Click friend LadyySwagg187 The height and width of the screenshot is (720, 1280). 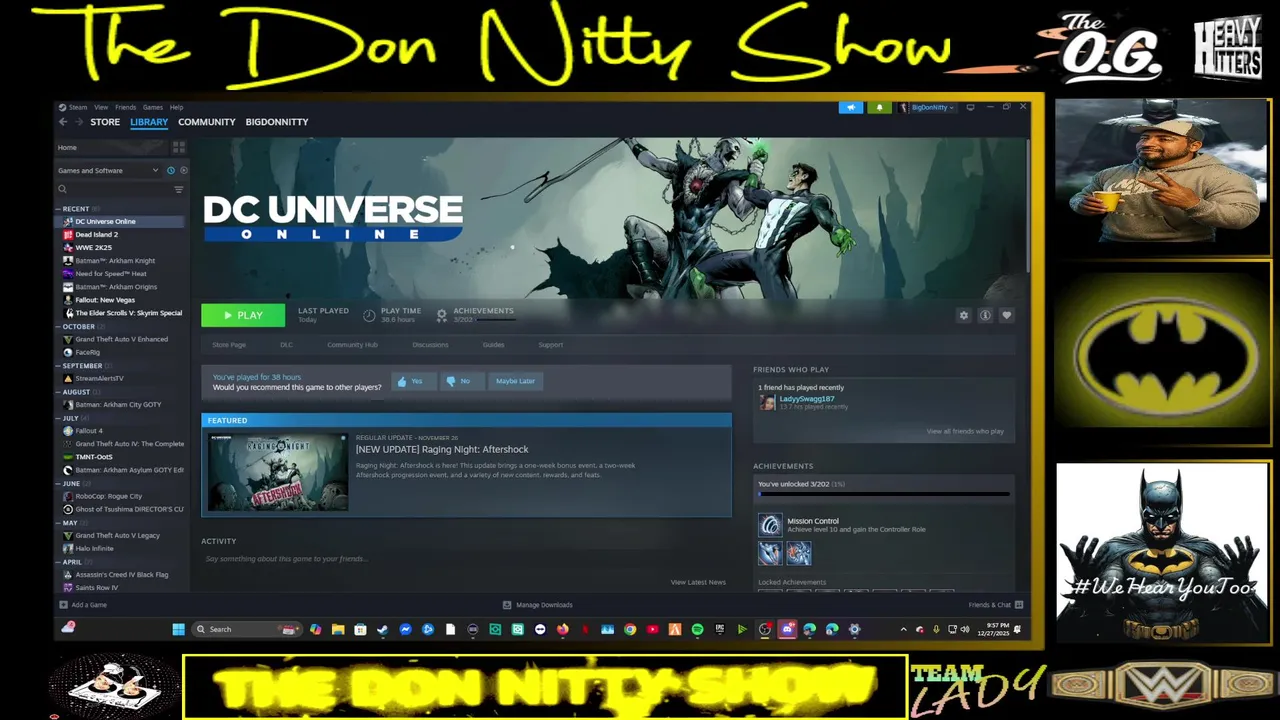pyautogui.click(x=806, y=399)
